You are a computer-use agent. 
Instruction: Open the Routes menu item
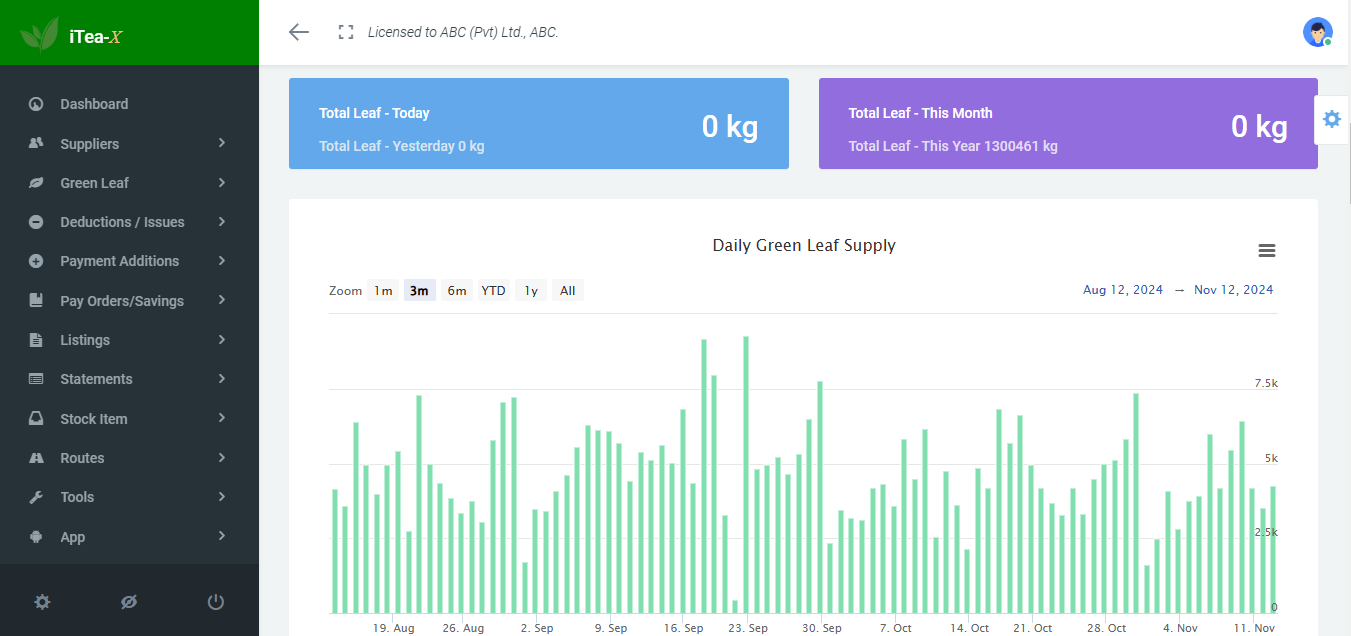(129, 458)
